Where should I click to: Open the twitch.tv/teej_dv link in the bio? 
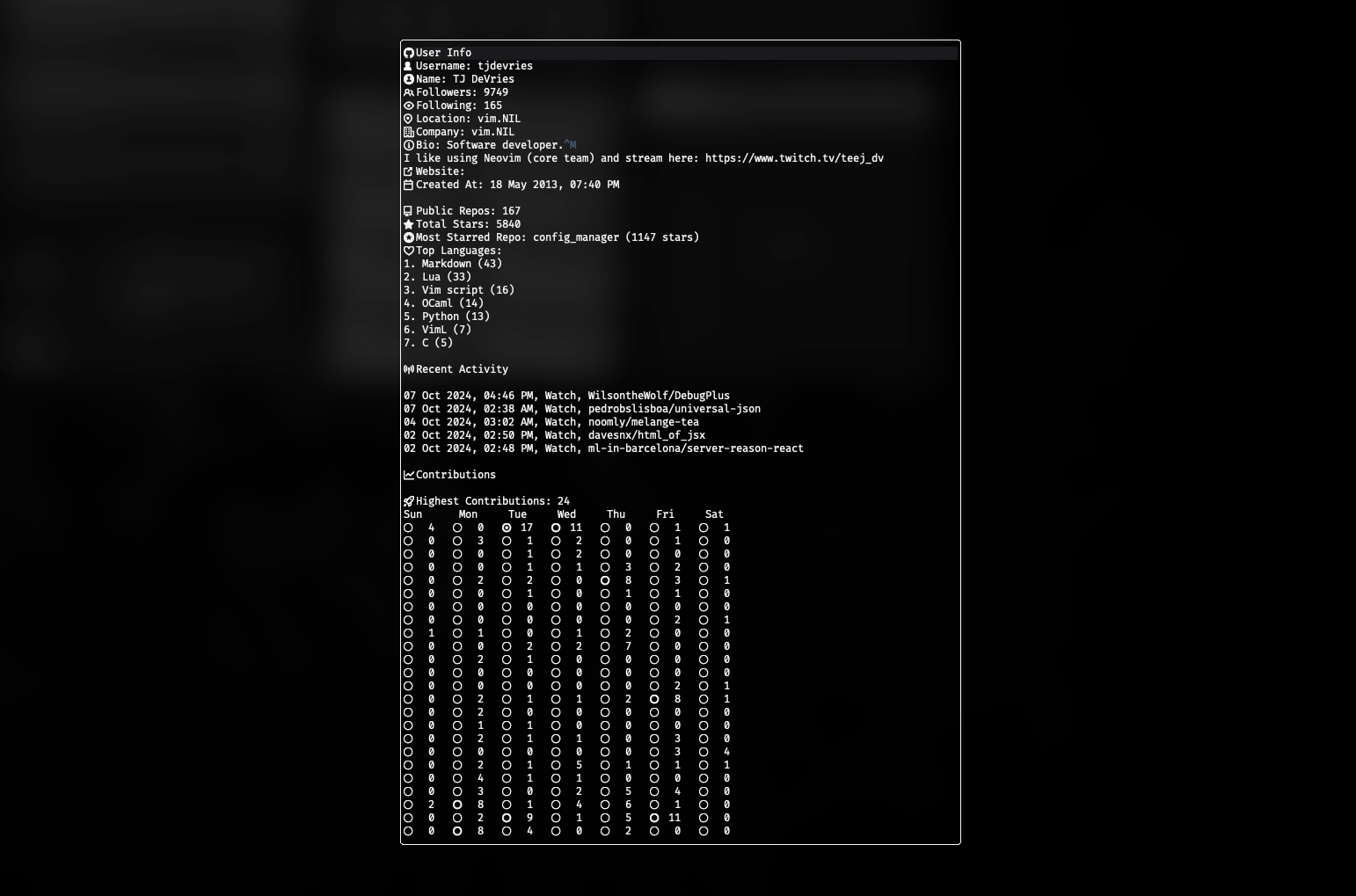pyautogui.click(x=794, y=158)
